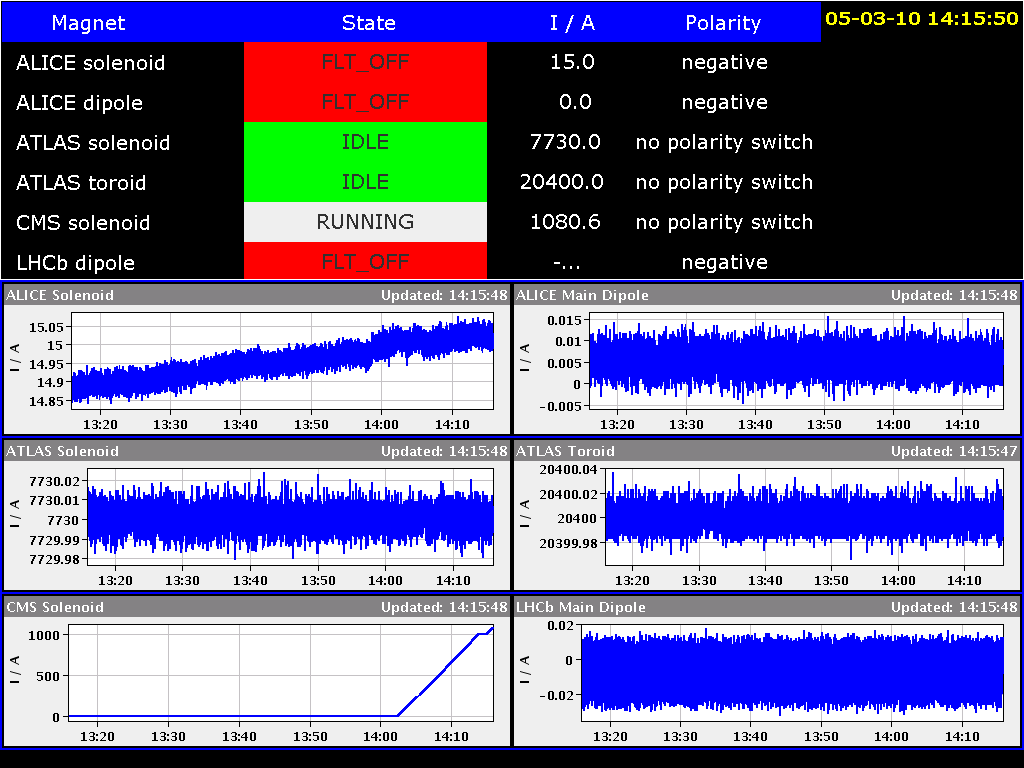Click ATLAS Toroid Updated 14:15:47 label
The width and height of the screenshot is (1024, 768).
click(x=954, y=451)
